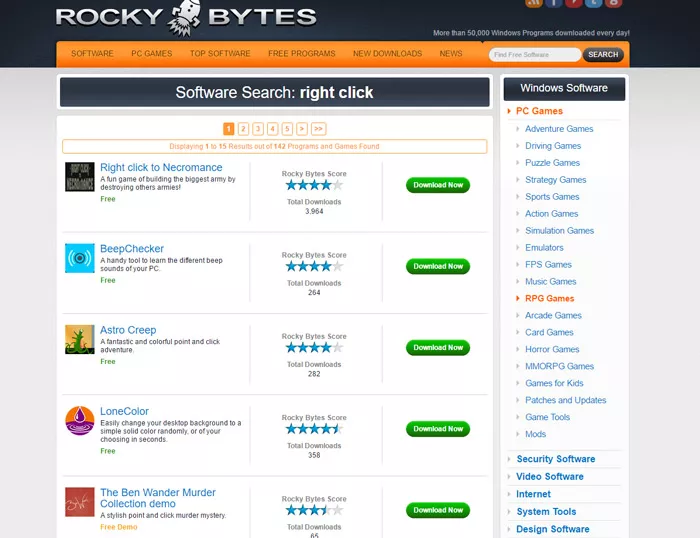The width and height of the screenshot is (700, 538).
Task: Open the Ben Wander Murder Collection thumbnail
Action: (79, 502)
